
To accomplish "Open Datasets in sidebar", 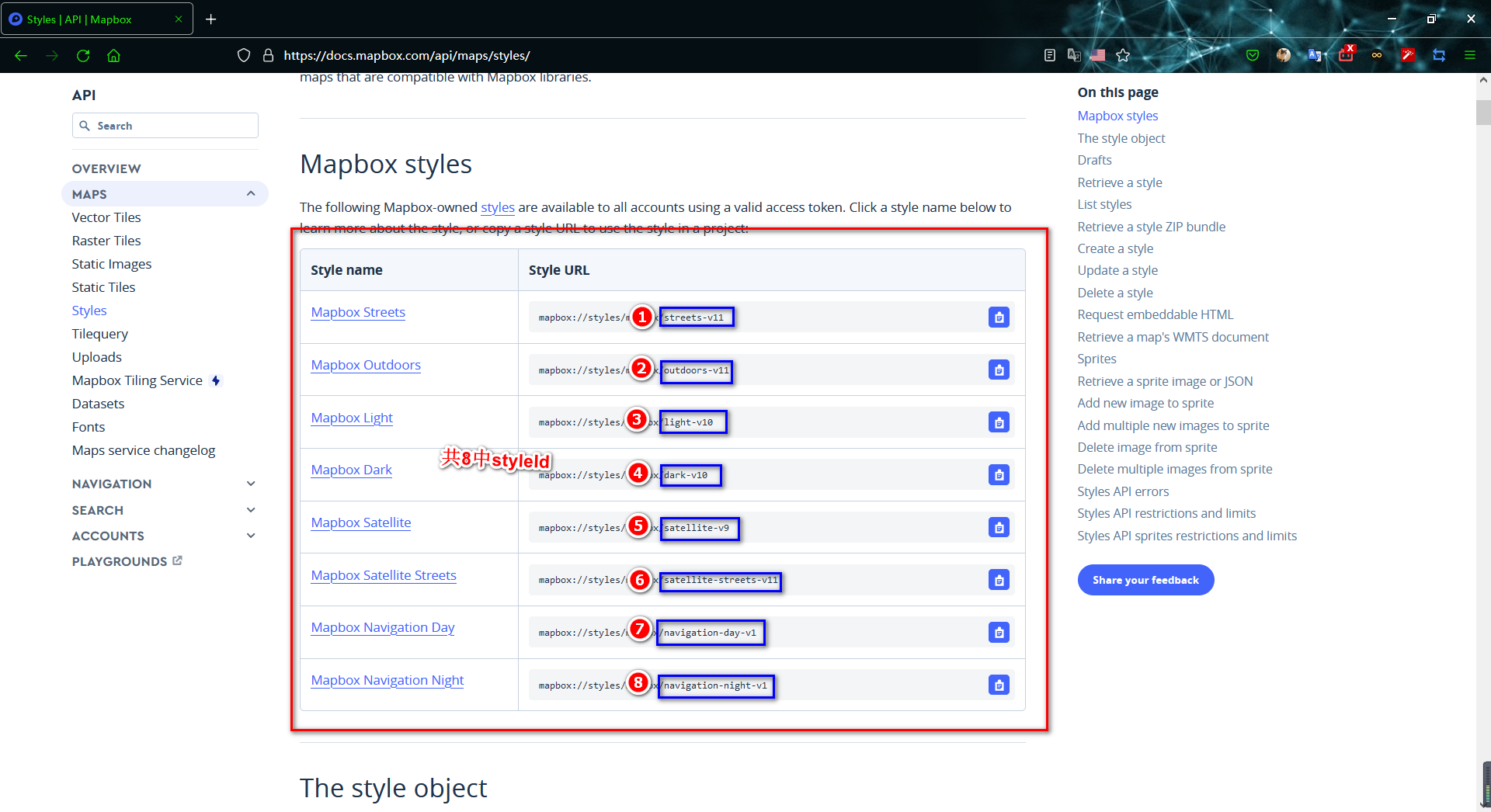I will click(x=98, y=404).
